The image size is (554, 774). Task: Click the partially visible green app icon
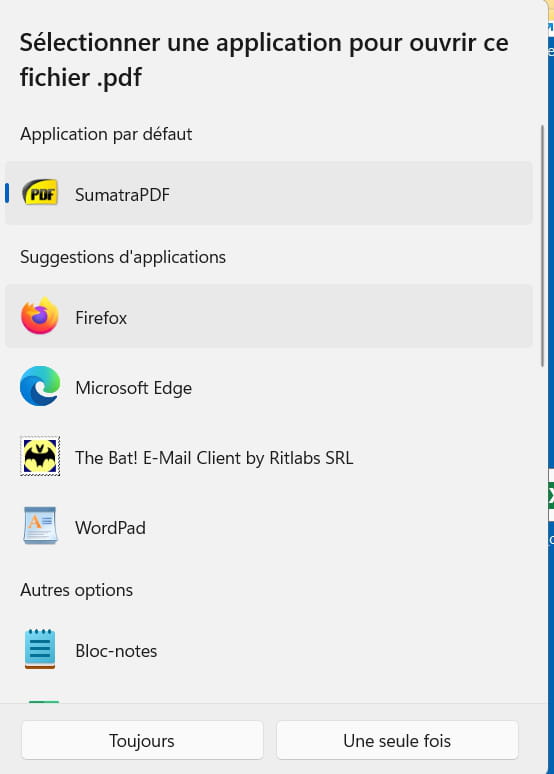pos(44,701)
